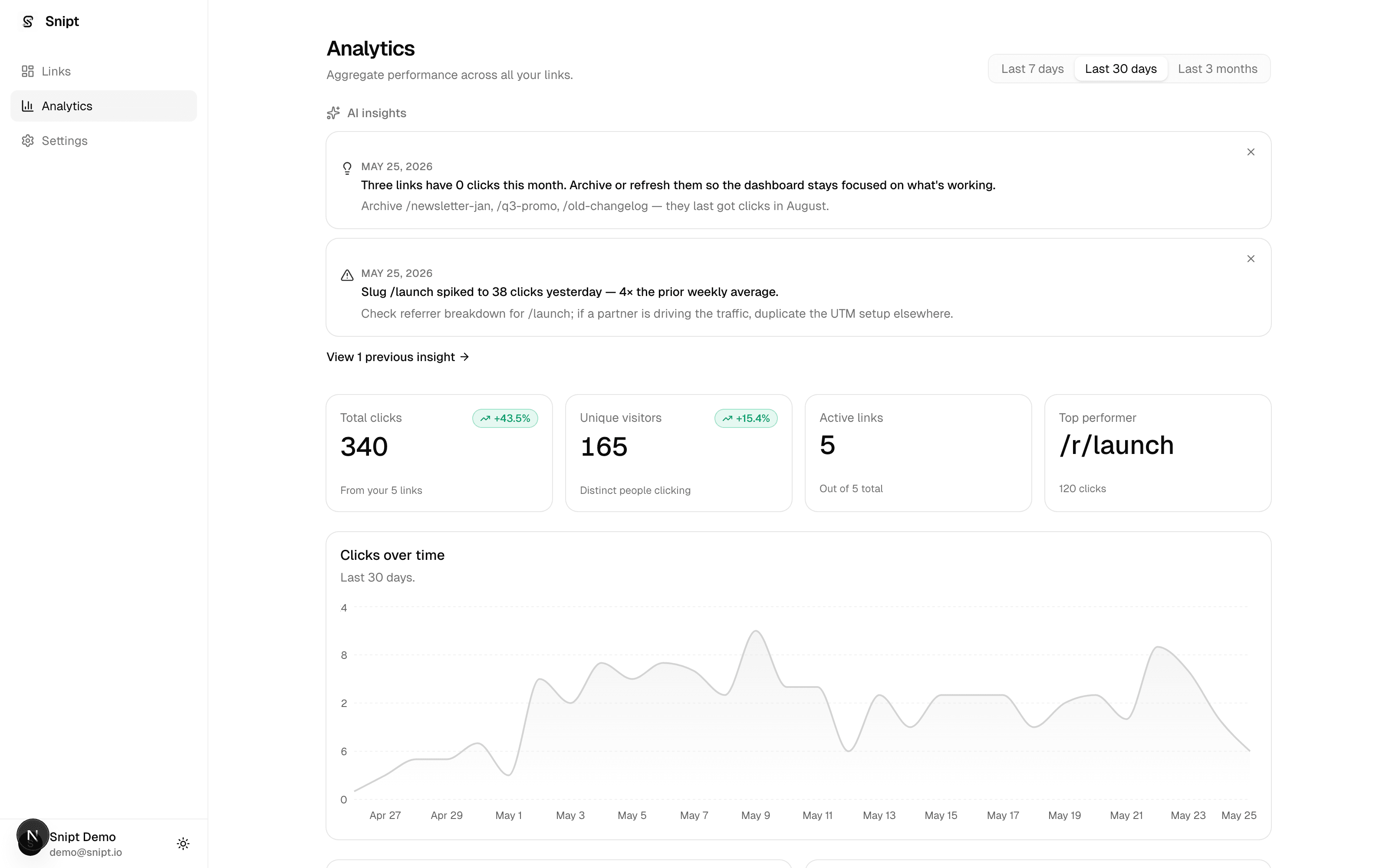The height and width of the screenshot is (868, 1389).
Task: Click the lightbulb icon on first insight
Action: tap(347, 168)
